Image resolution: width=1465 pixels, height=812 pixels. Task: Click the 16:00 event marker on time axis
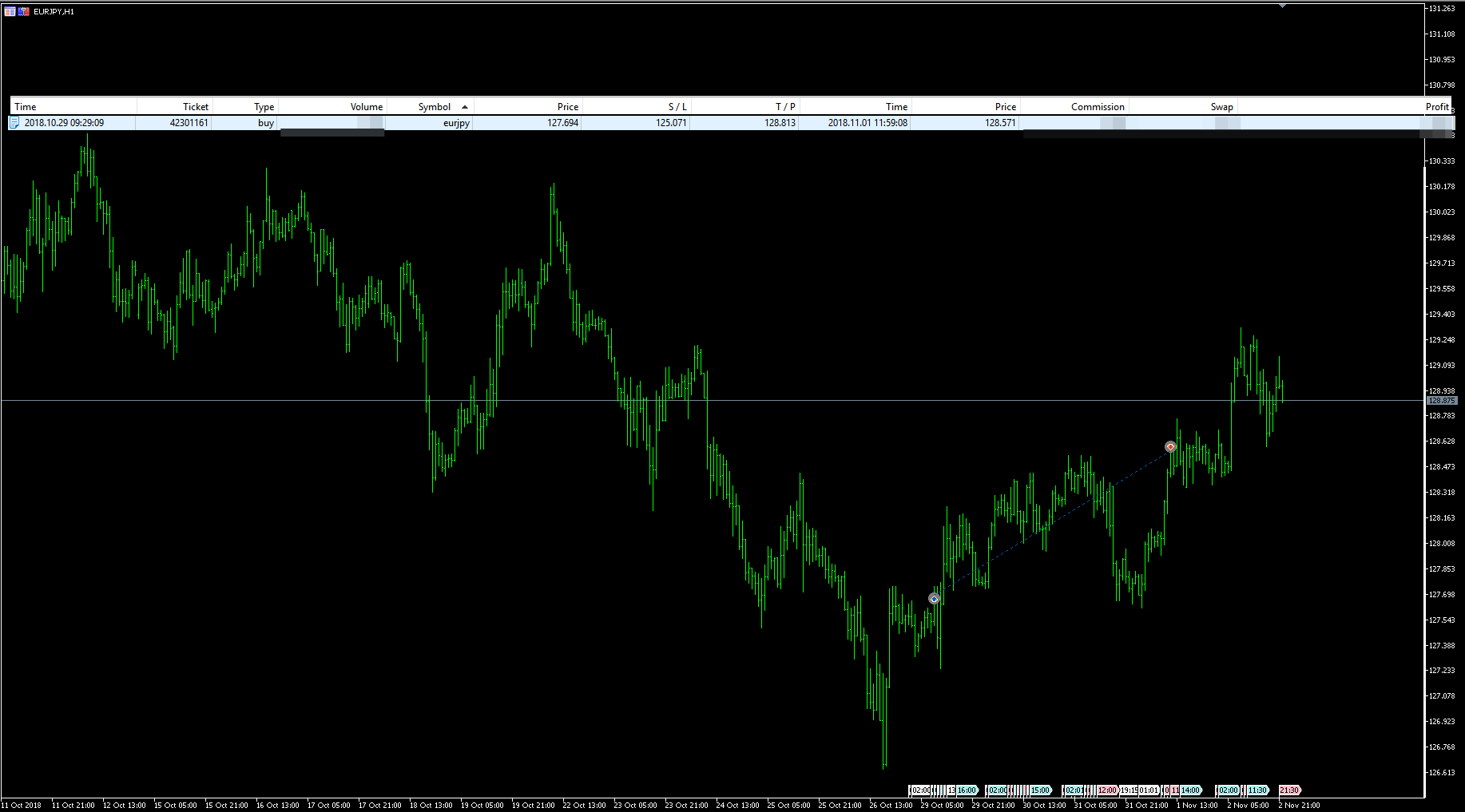[x=967, y=790]
